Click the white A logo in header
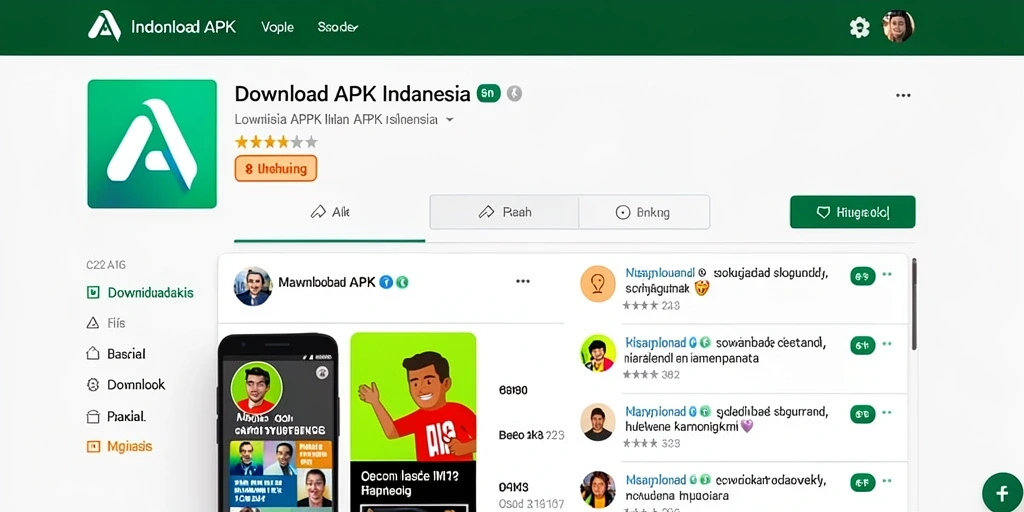Viewport: 1024px width, 512px height. coord(104,26)
